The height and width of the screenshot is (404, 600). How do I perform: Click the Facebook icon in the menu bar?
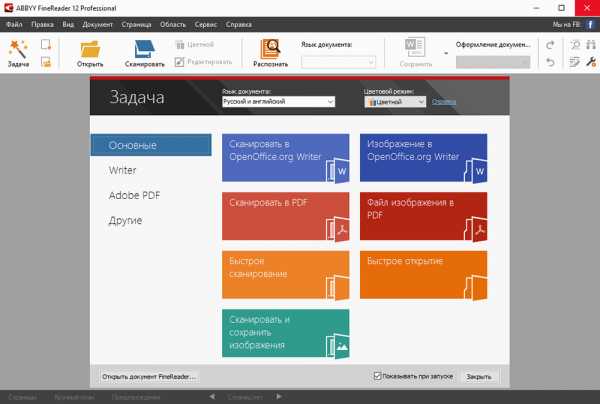[x=590, y=25]
